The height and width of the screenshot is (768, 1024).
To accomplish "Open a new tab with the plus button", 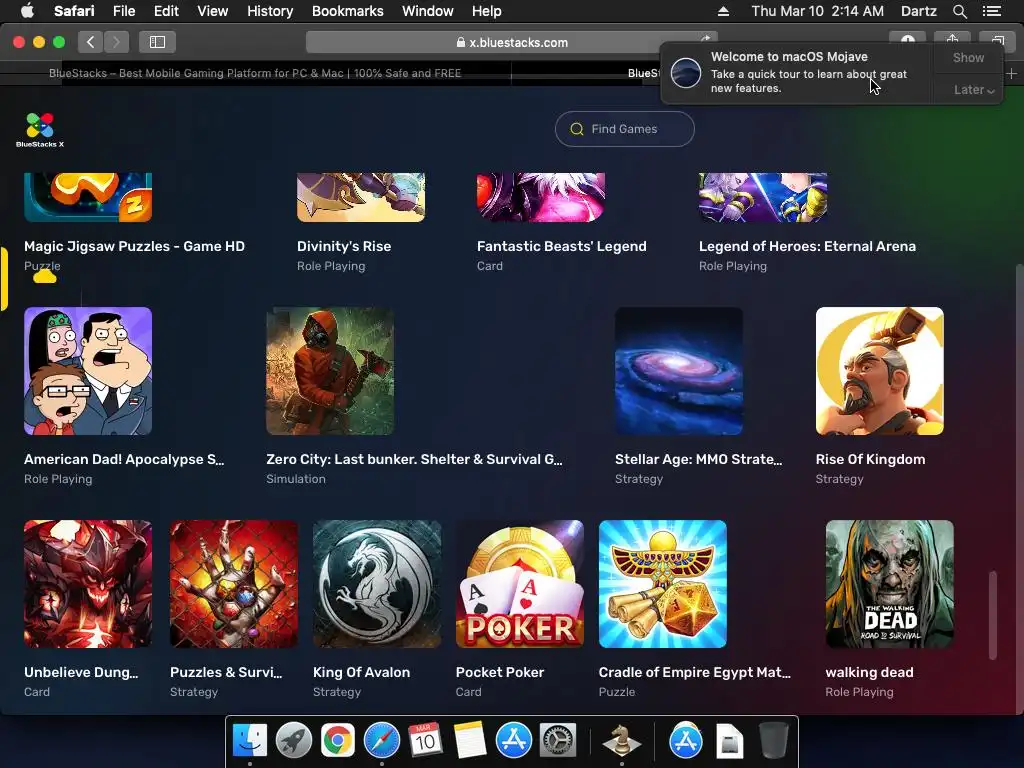I will point(1012,74).
